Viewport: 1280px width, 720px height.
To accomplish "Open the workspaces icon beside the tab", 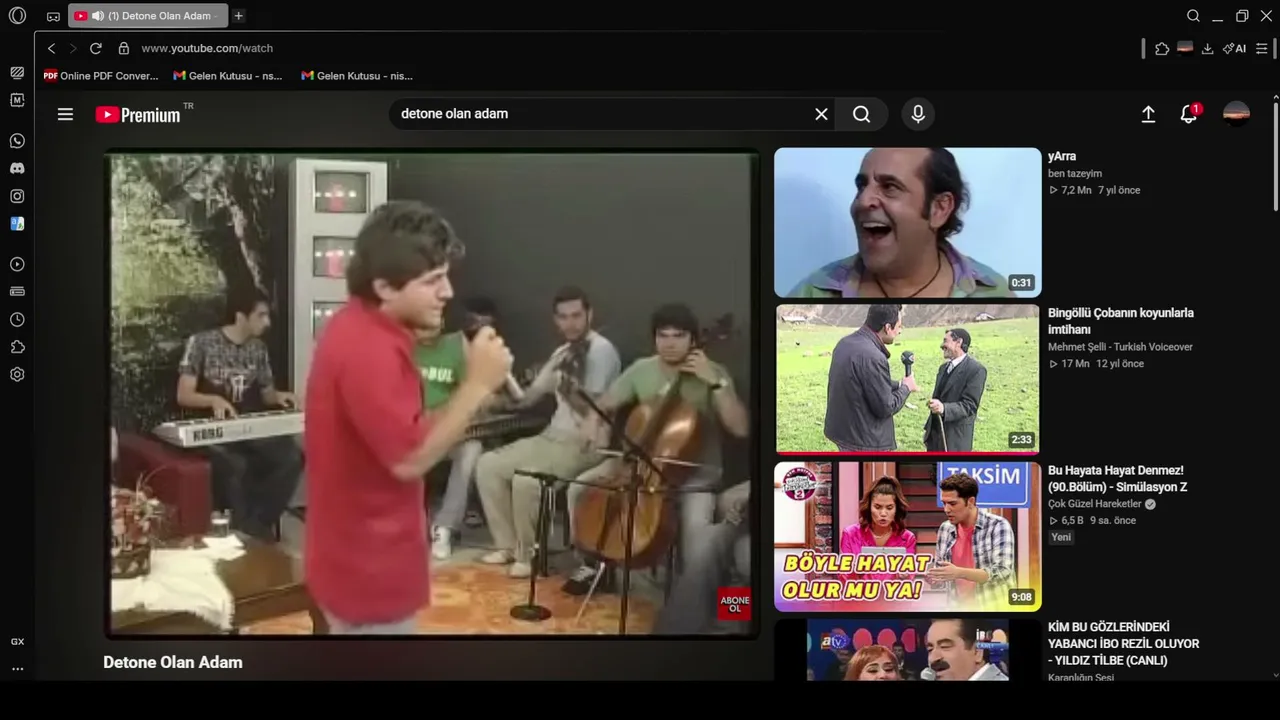I will click(53, 16).
